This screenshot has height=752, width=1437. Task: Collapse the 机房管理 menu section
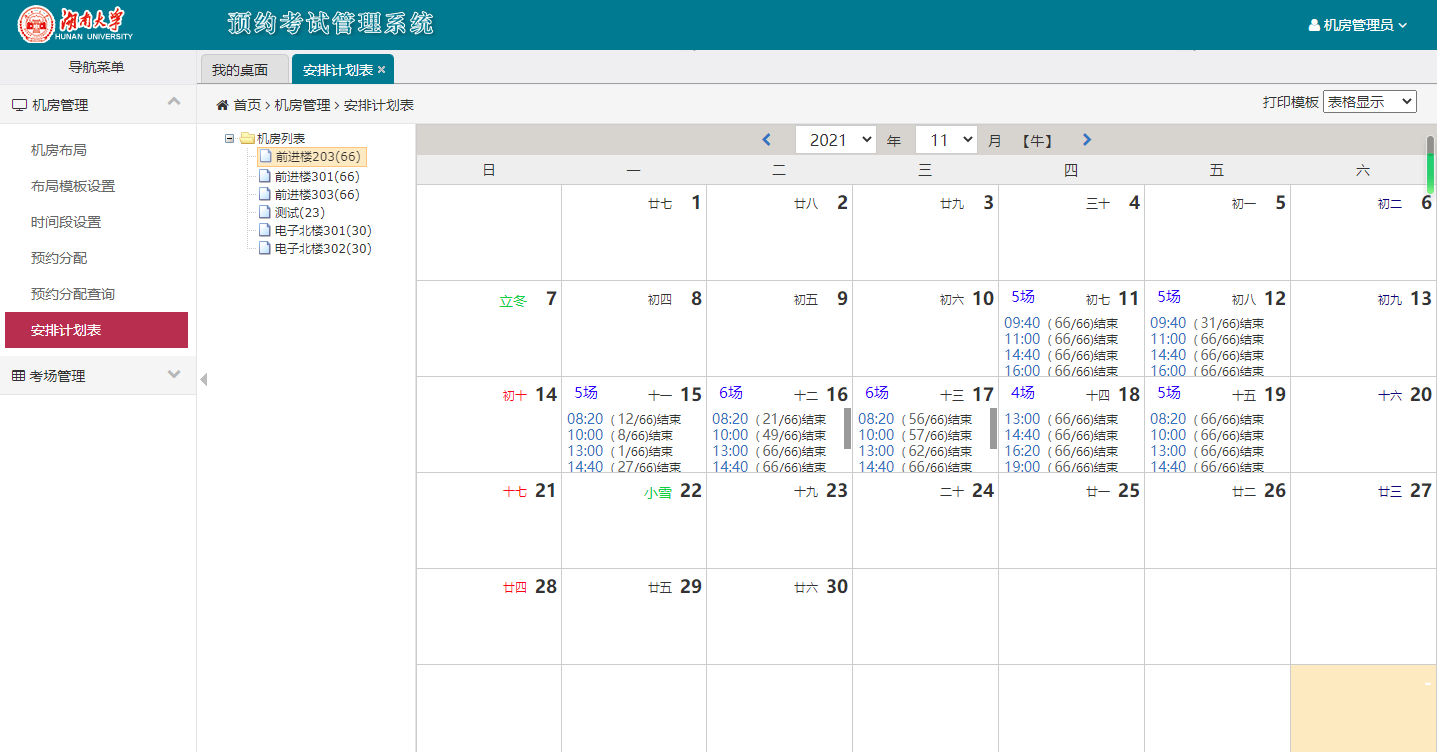[x=174, y=102]
